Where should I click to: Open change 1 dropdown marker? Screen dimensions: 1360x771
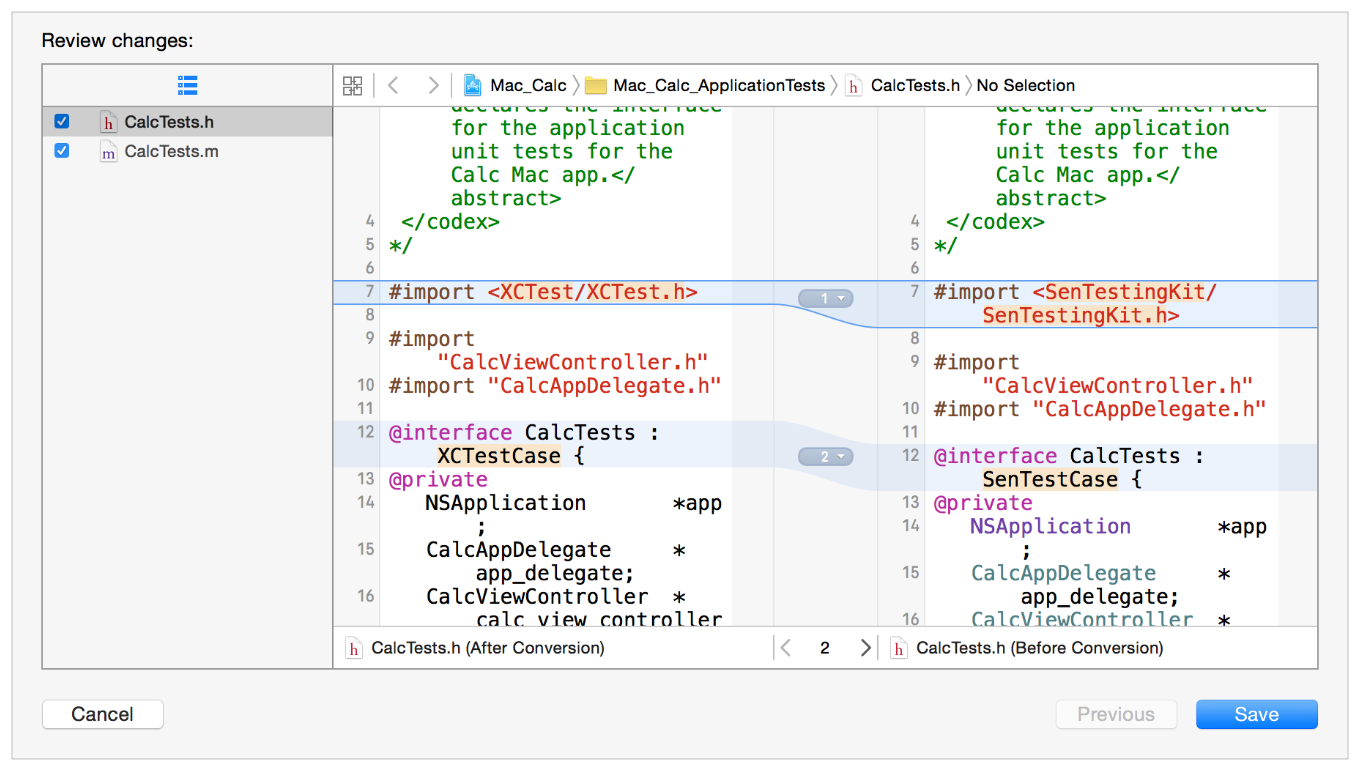(x=825, y=298)
